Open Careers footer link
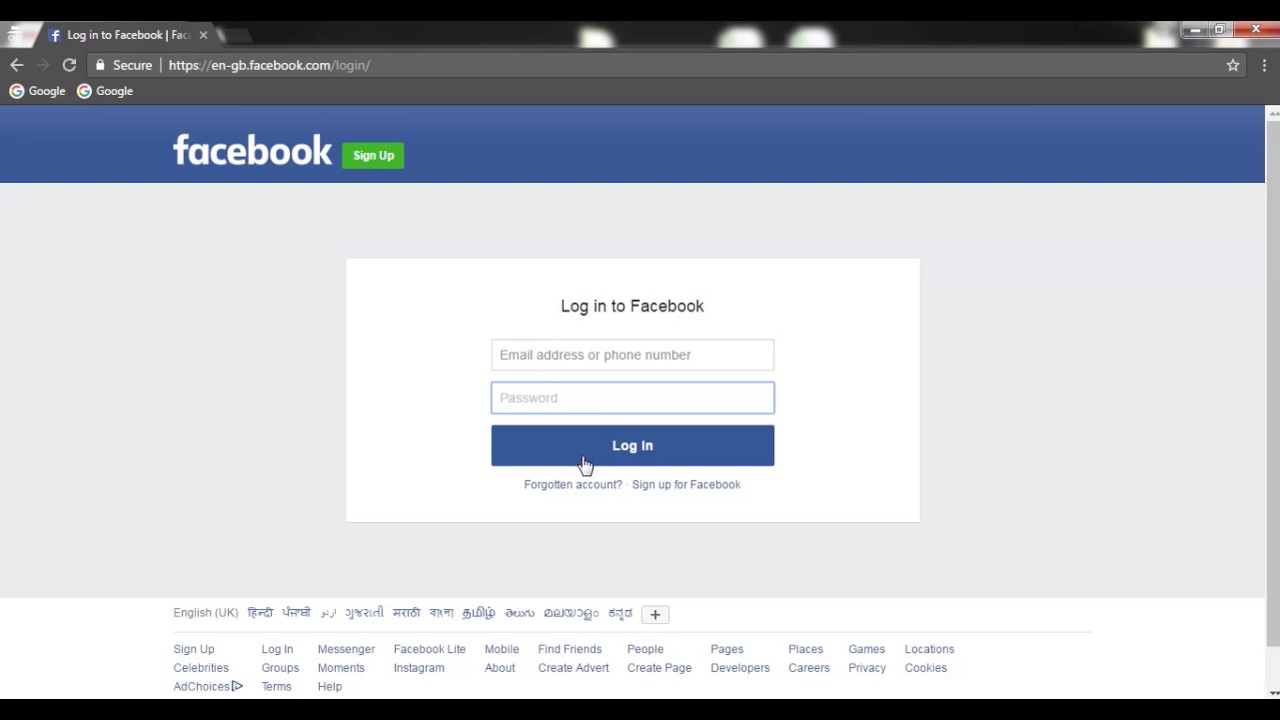This screenshot has height=720, width=1280. pos(809,668)
